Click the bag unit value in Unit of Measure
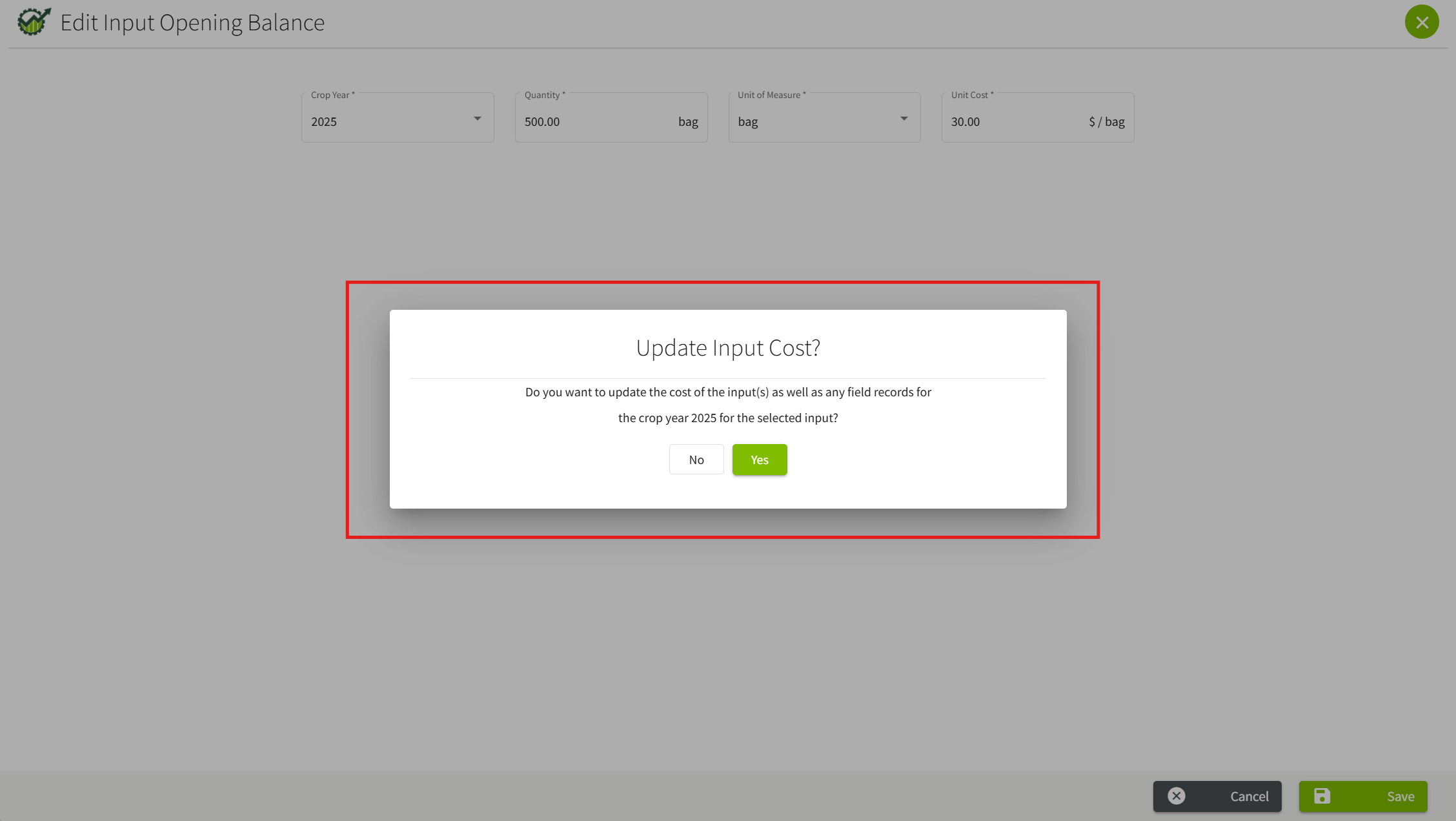This screenshot has height=821, width=1456. coord(747,121)
